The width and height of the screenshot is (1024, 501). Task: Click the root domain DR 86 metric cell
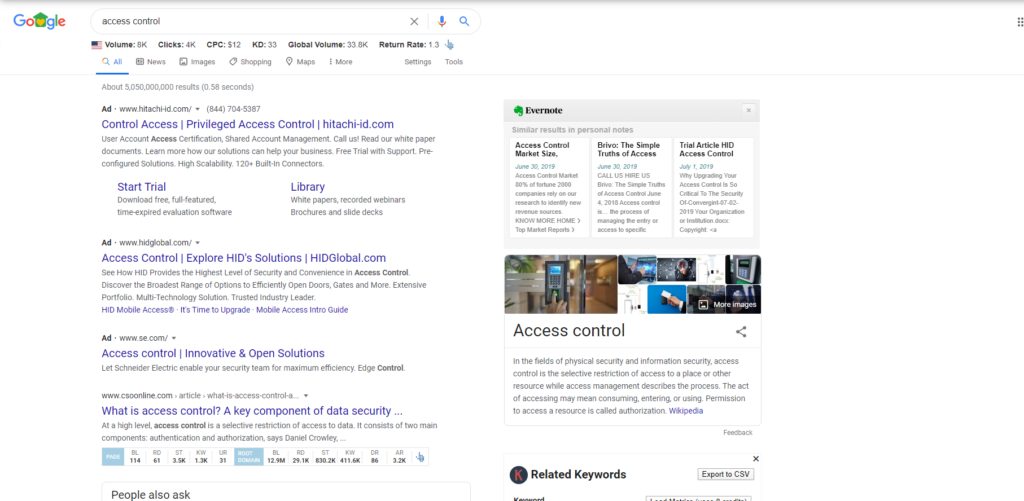[375, 457]
